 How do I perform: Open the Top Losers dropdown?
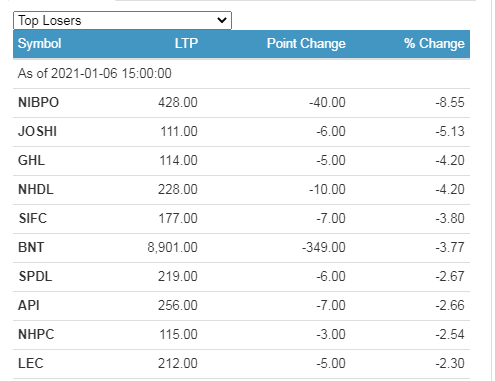tap(122, 21)
